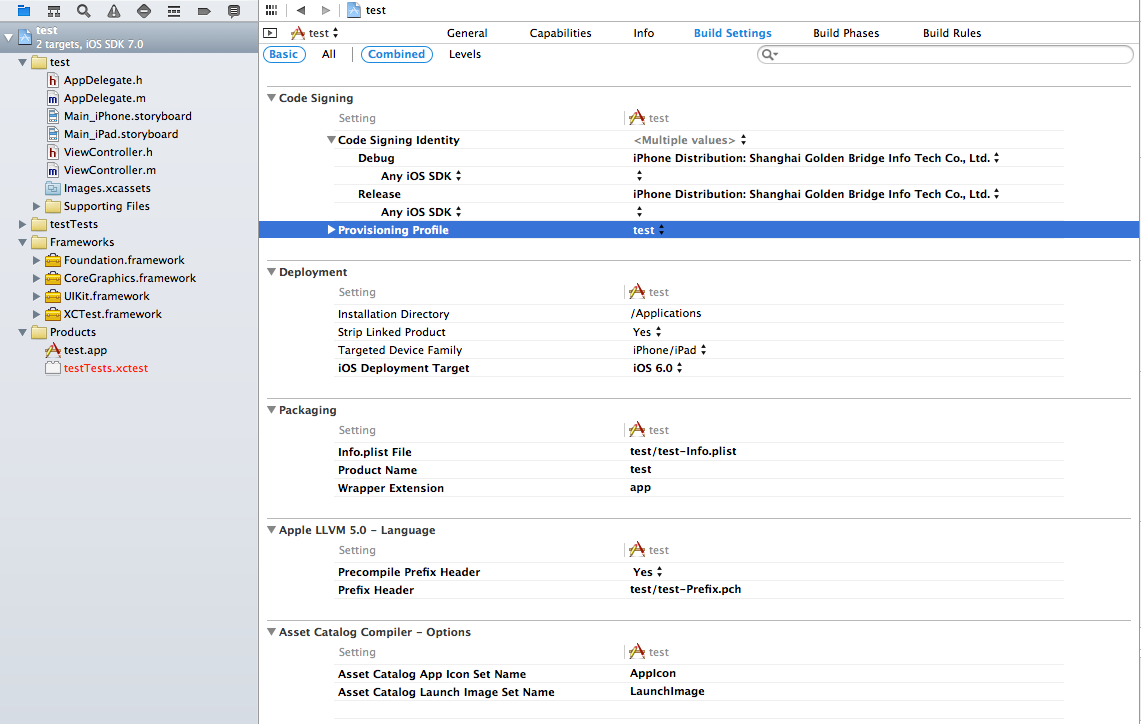Collapse the Code Signing section
The height and width of the screenshot is (724, 1141).
tap(270, 98)
